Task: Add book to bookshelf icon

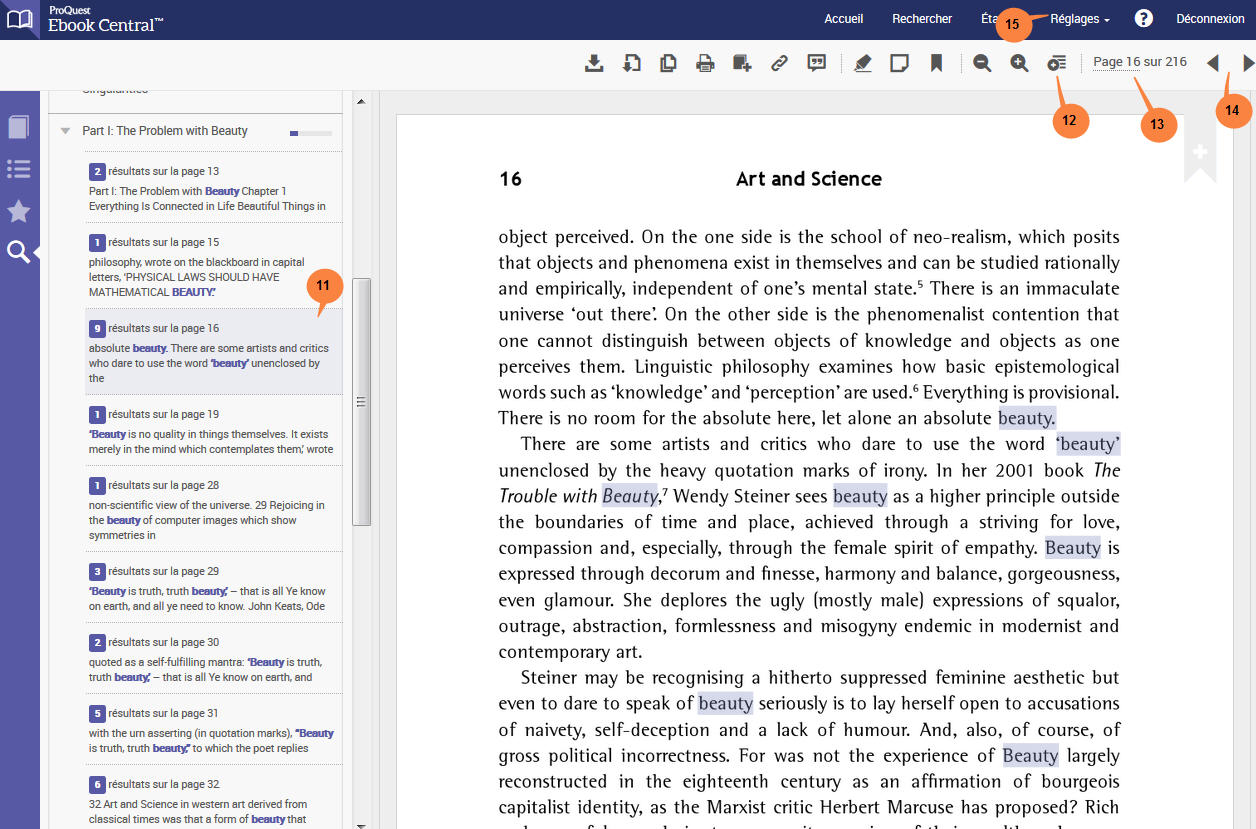Action: [x=742, y=63]
